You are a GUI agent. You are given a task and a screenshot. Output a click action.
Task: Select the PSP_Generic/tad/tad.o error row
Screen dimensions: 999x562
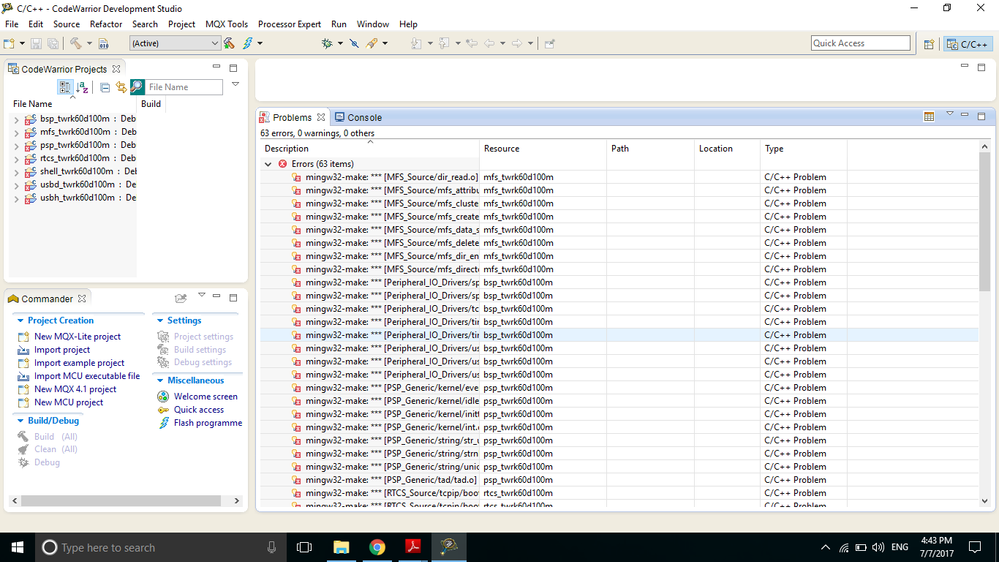(x=619, y=480)
